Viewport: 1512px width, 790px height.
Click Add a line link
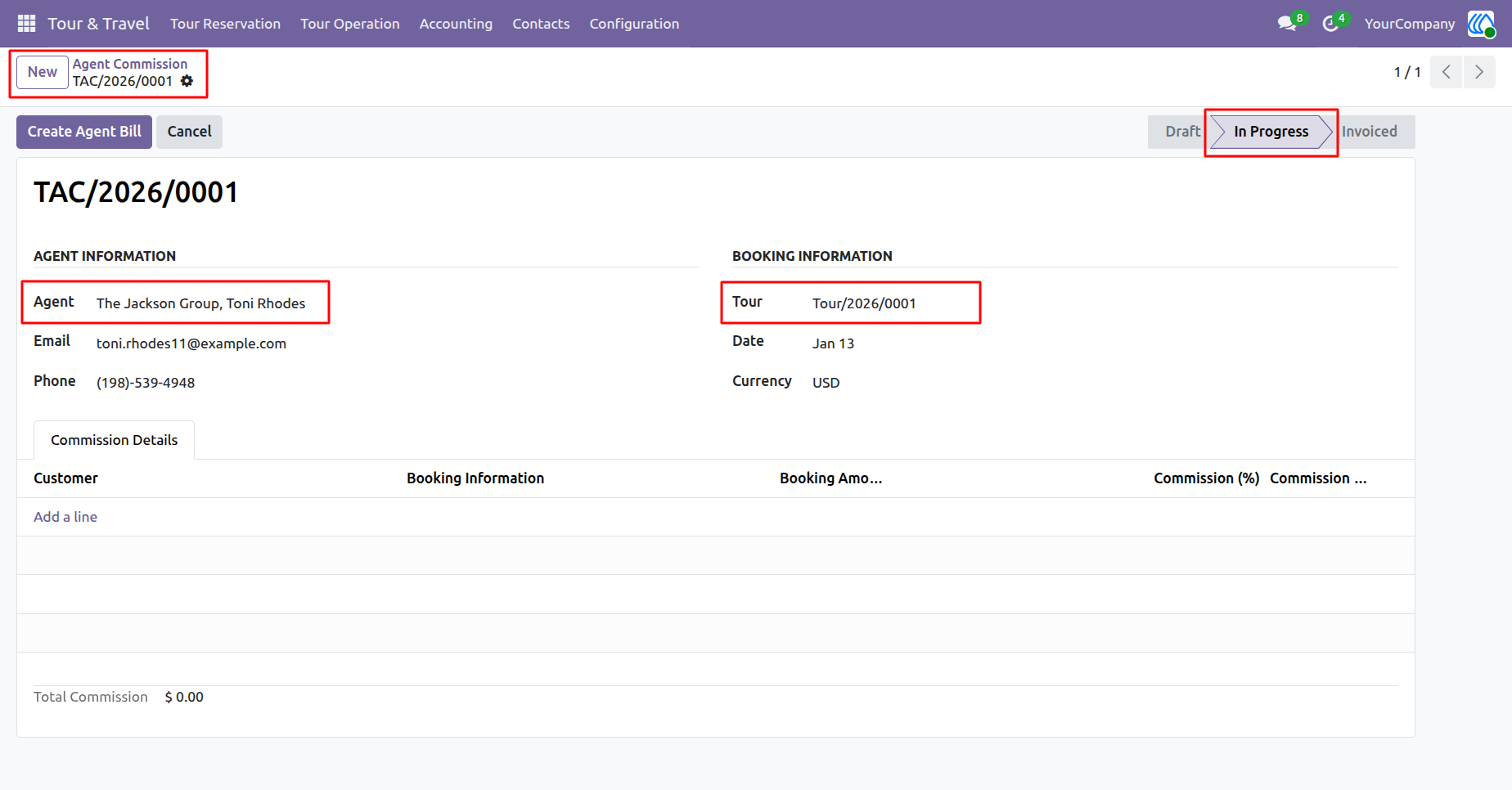point(65,517)
